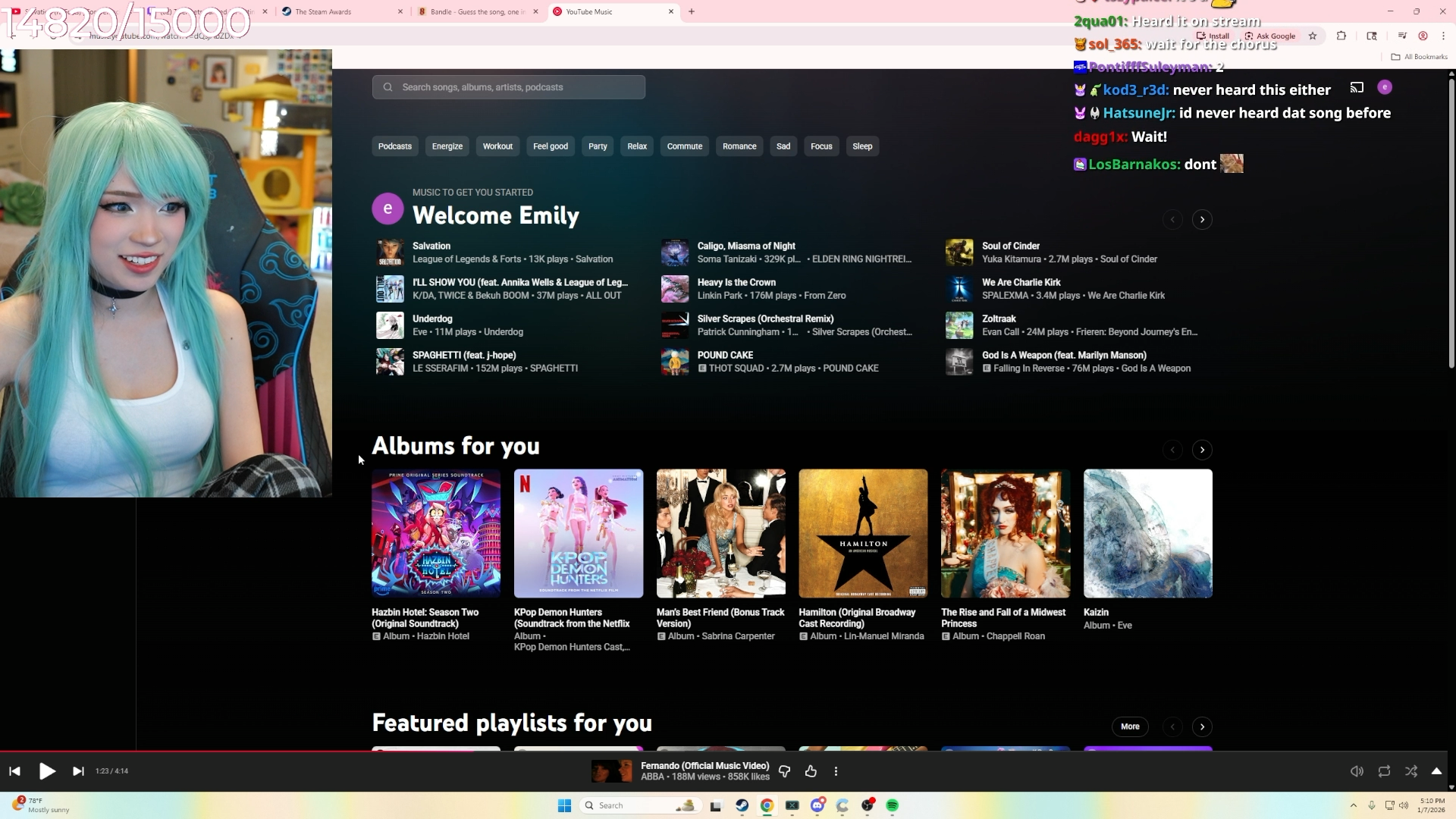The height and width of the screenshot is (819, 1456).
Task: Open the volume control icon
Action: [1357, 771]
